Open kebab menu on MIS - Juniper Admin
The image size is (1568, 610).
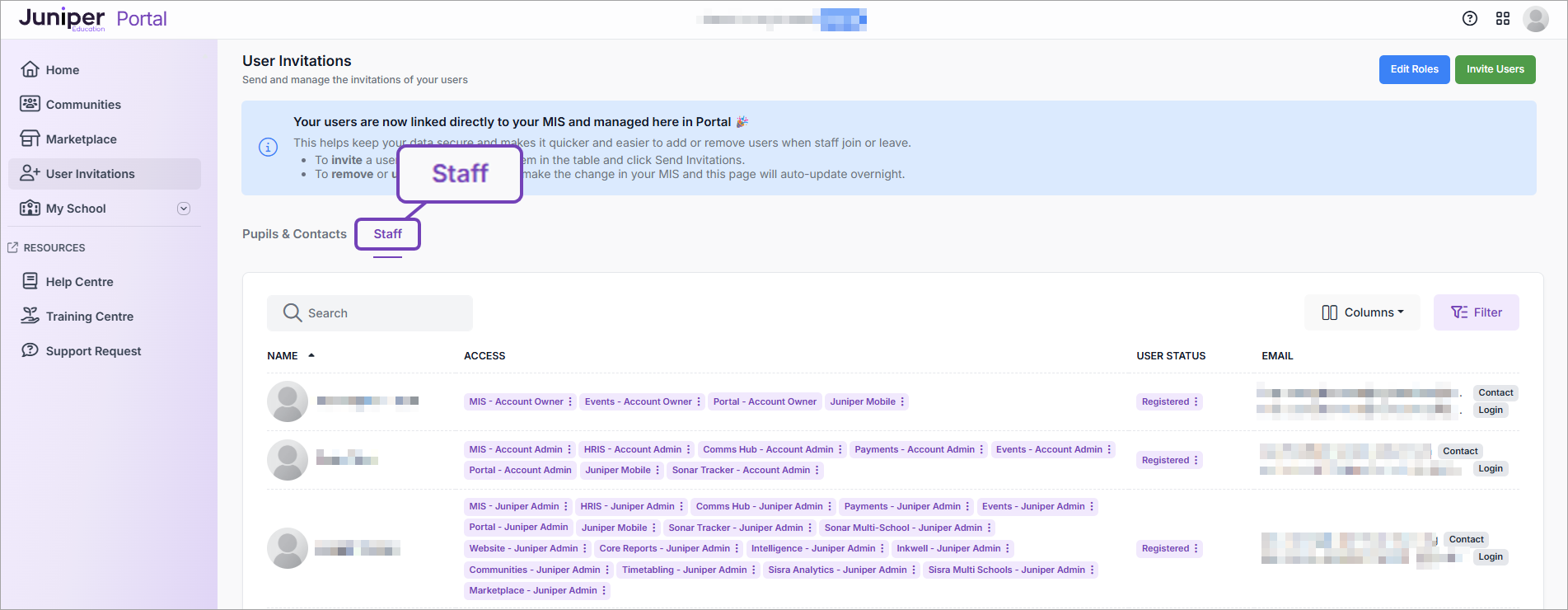coord(566,506)
